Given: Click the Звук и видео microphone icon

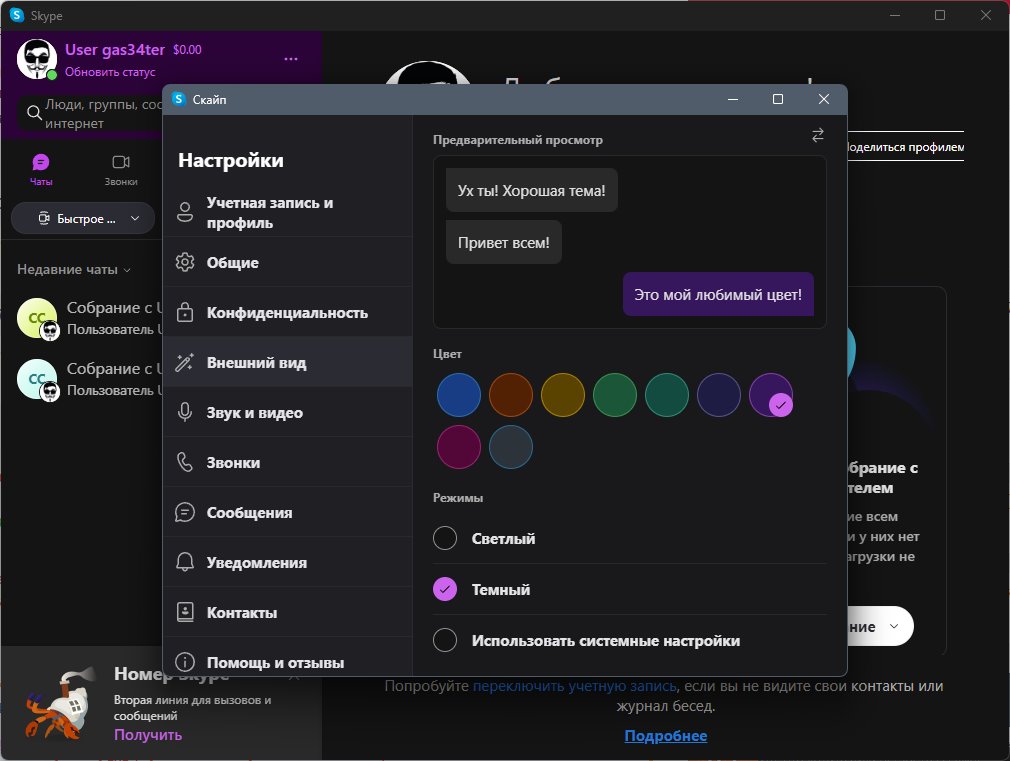Looking at the screenshot, I should pos(184,412).
